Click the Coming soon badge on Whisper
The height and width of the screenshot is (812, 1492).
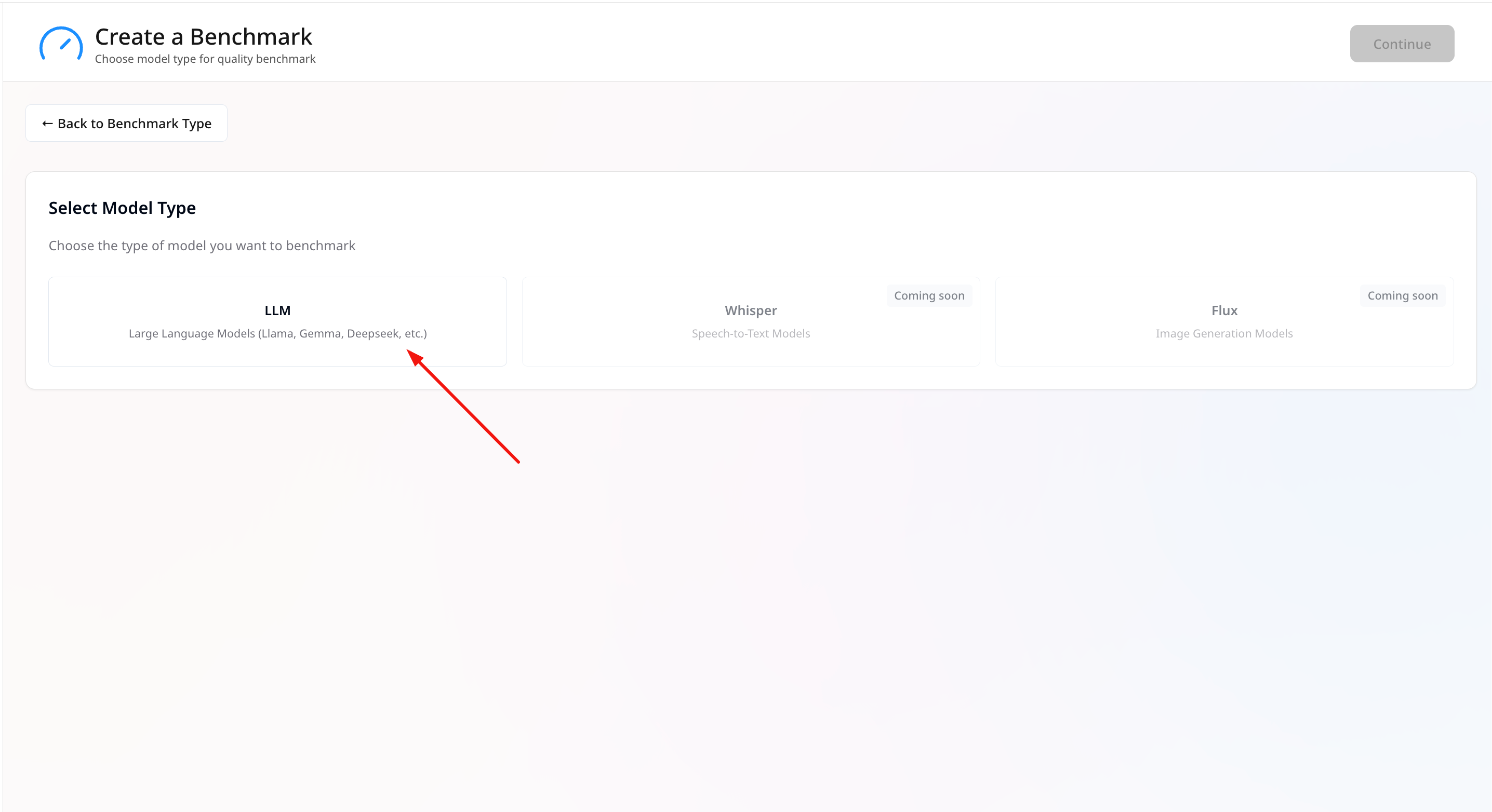(928, 296)
